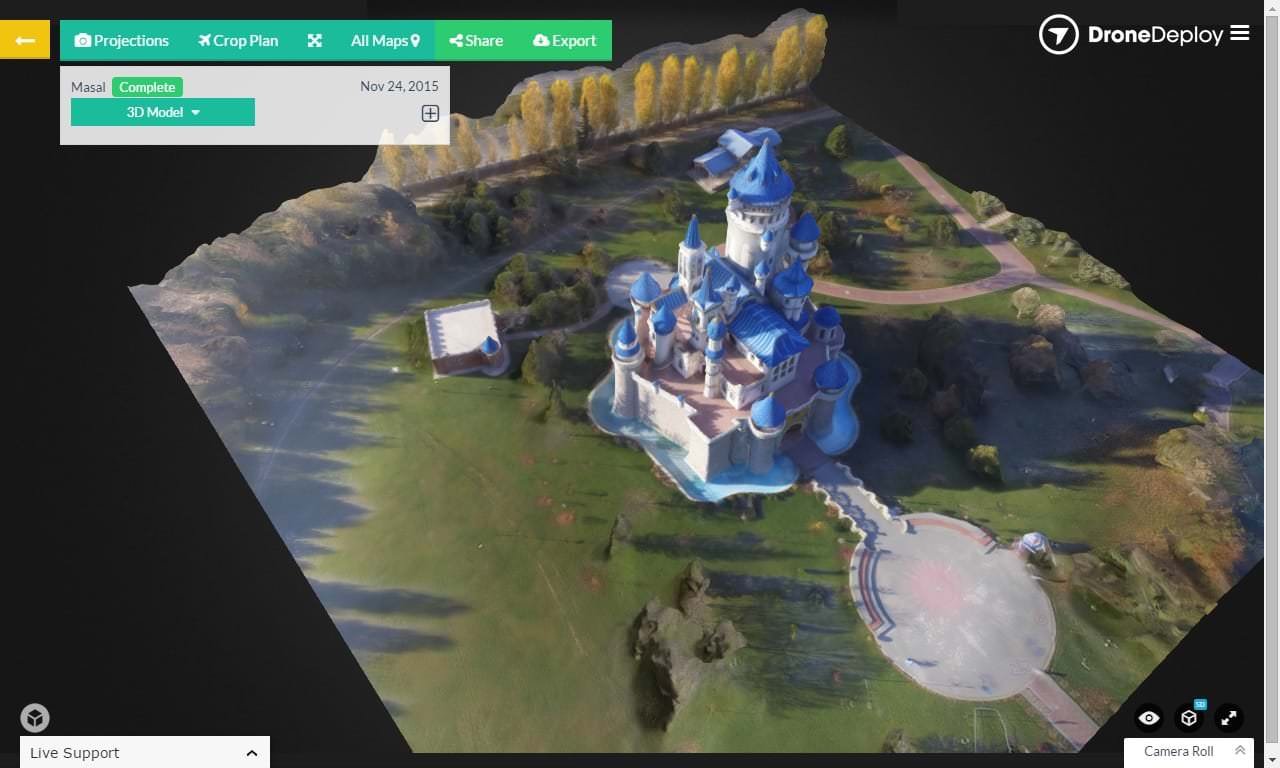
Task: Click the fit-to-extent arrows icon
Action: [314, 41]
